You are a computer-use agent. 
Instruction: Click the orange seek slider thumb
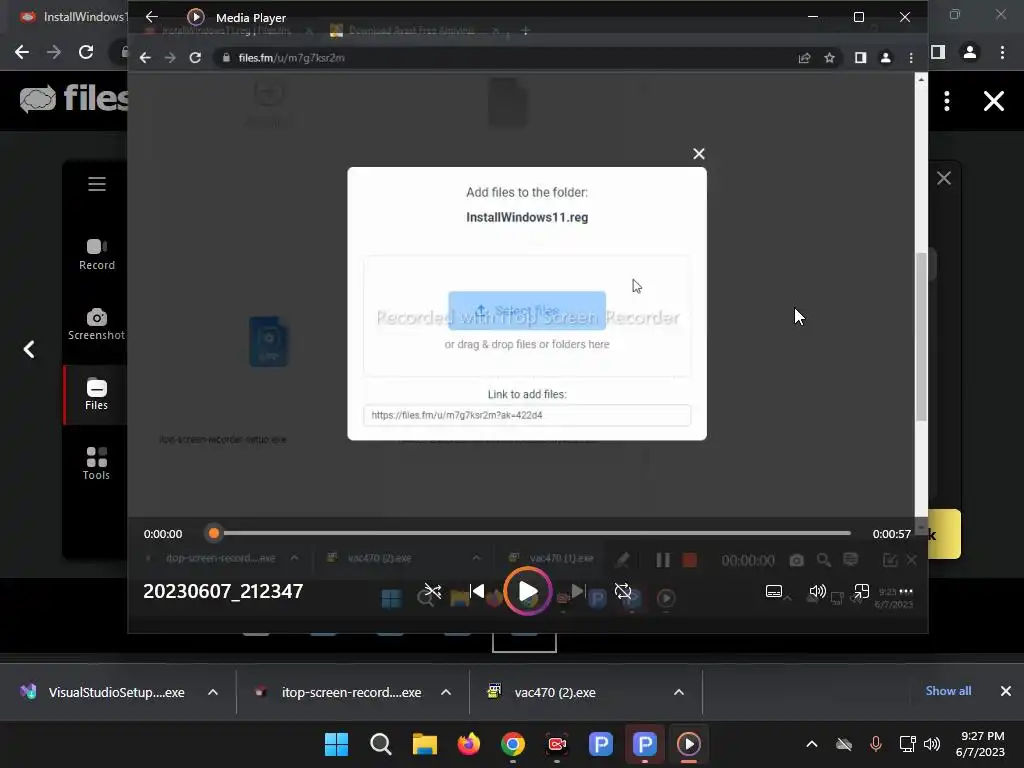tap(214, 534)
